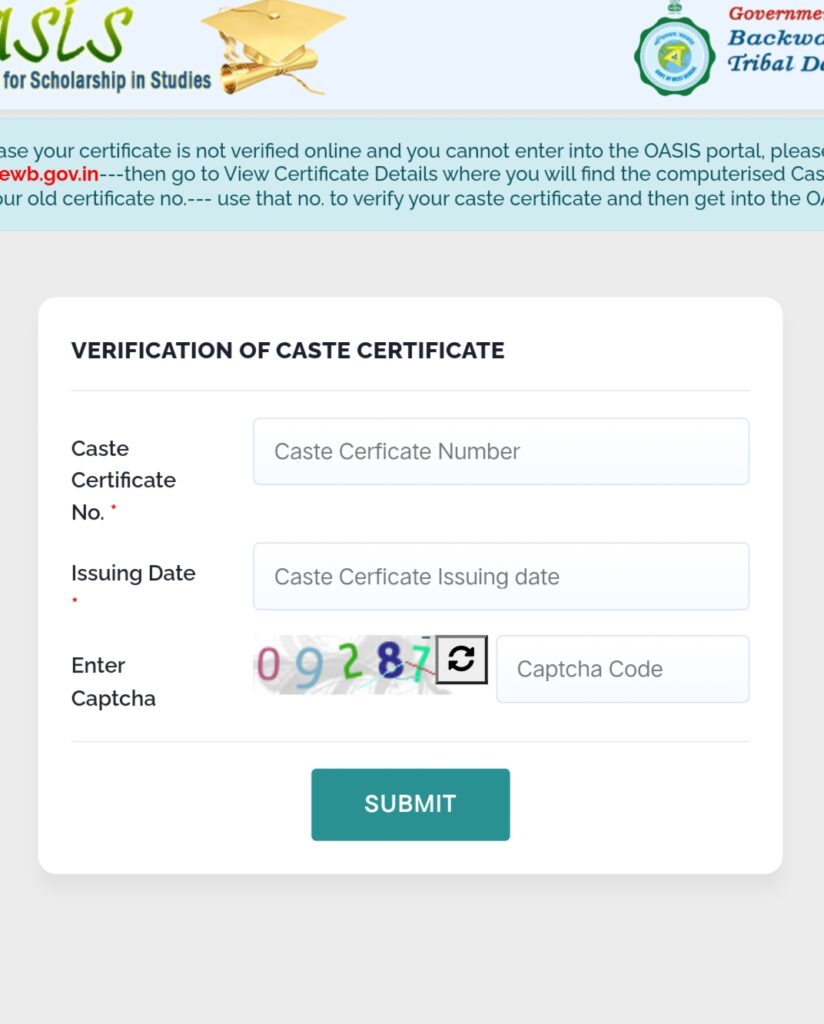
Task: Open the Caste Certificate Issuing date field
Action: (501, 577)
